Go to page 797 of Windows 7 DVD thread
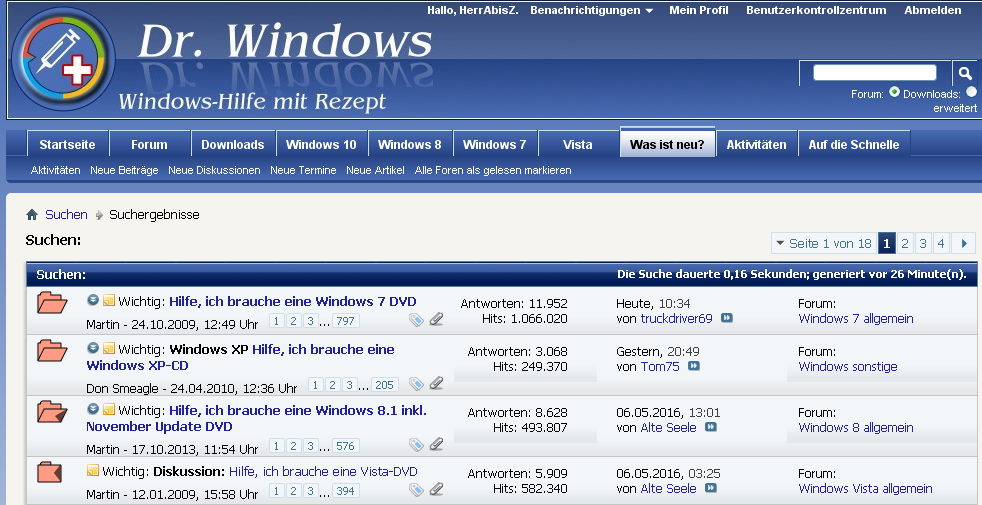The width and height of the screenshot is (982, 505). tap(345, 321)
